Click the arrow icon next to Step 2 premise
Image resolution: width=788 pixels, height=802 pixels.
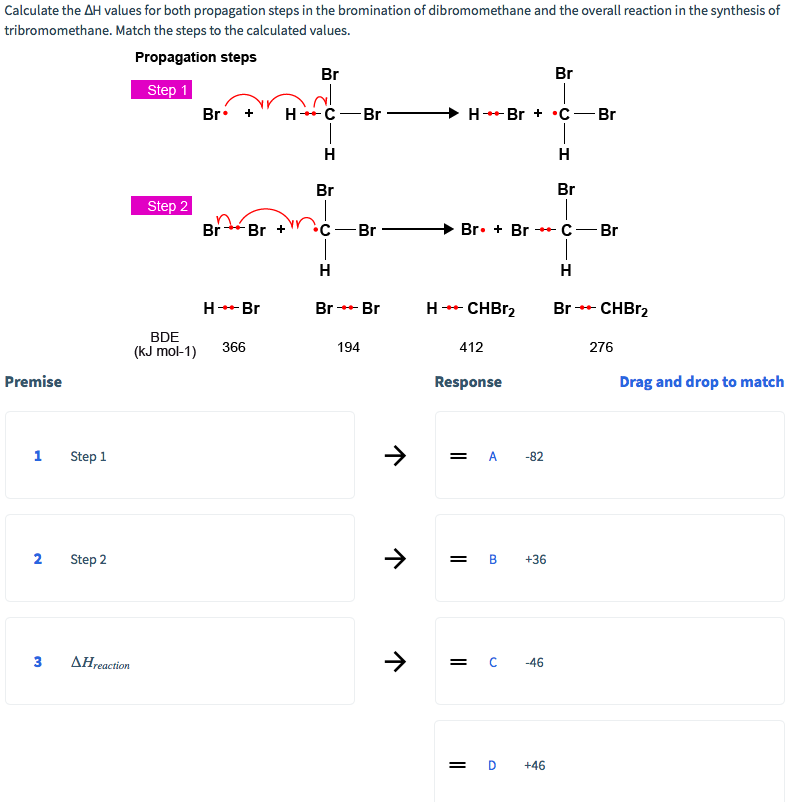[395, 559]
